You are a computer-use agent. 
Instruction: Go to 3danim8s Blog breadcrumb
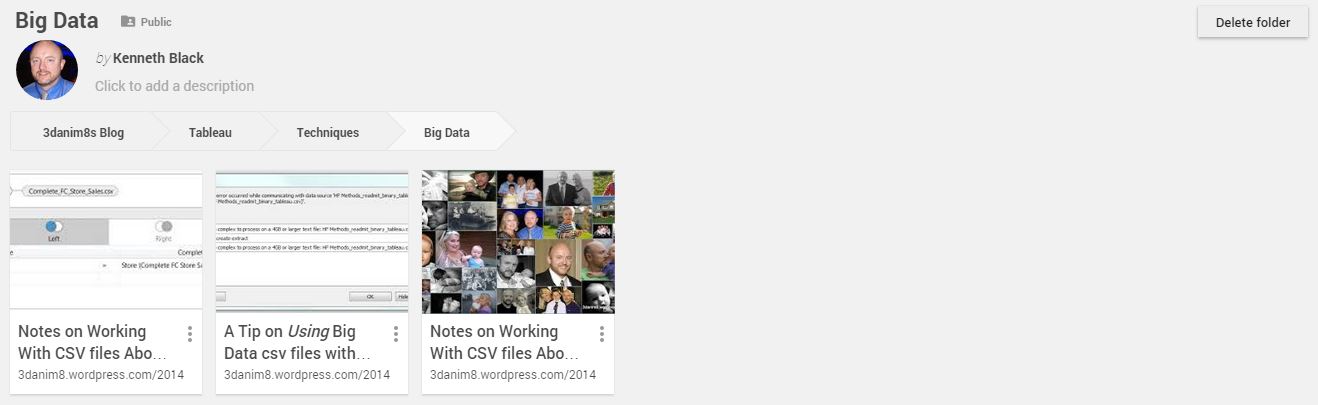point(84,132)
